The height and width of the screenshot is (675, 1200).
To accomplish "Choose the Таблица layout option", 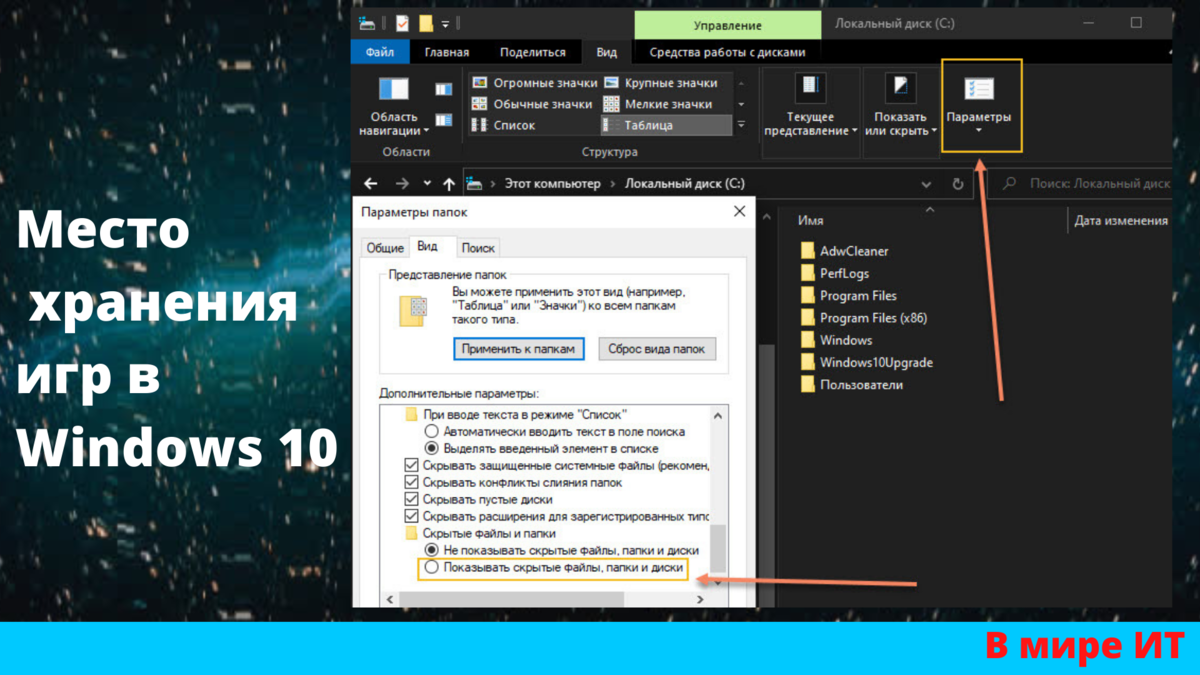I will point(666,125).
